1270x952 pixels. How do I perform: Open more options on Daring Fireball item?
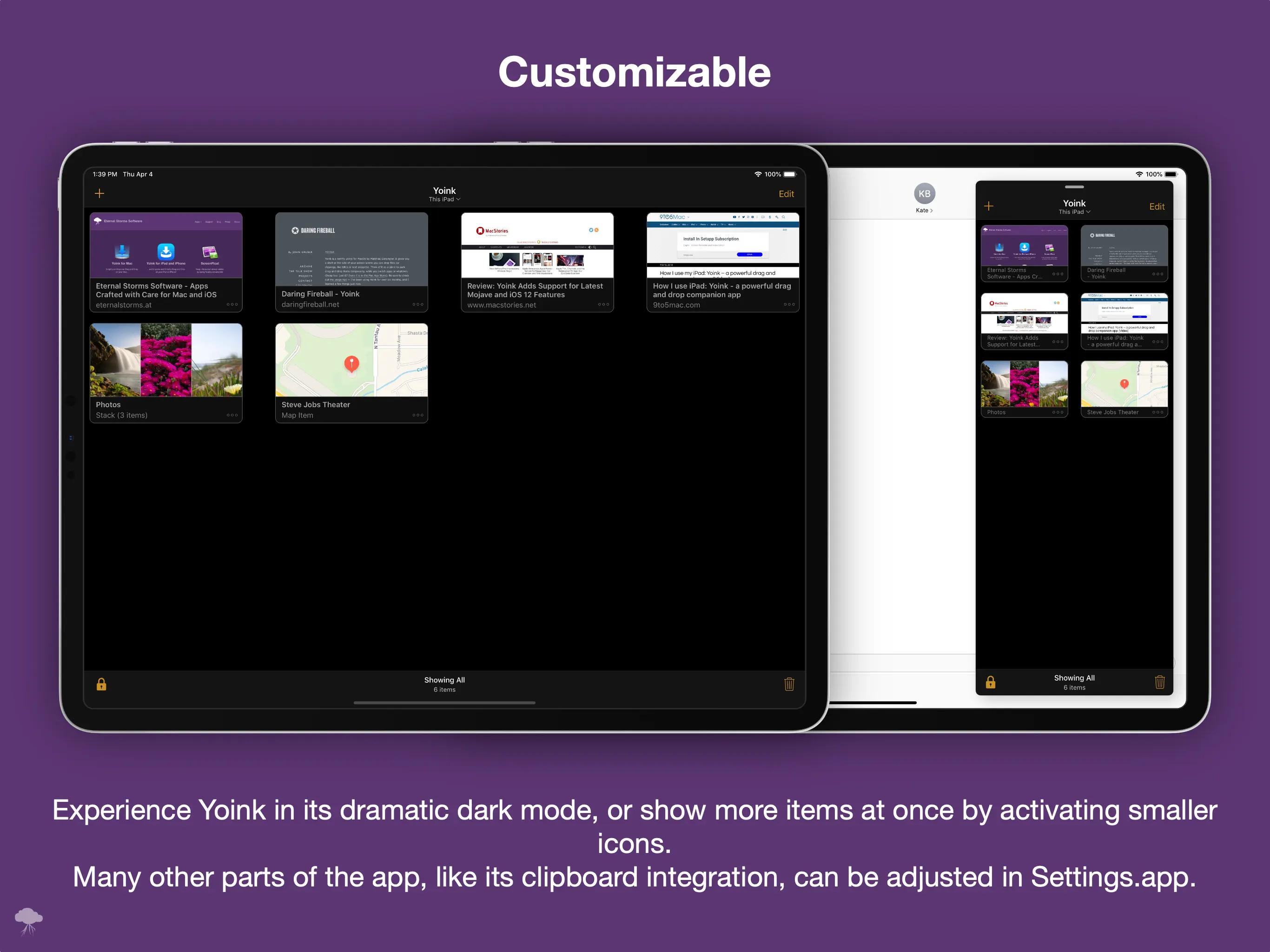417,304
